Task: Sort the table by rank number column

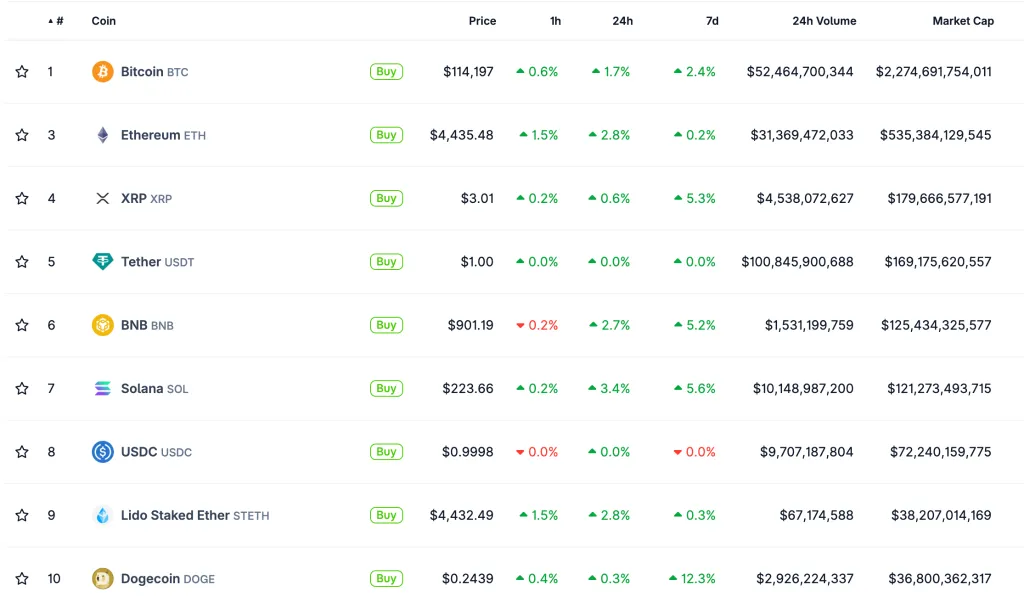Action: pos(57,21)
